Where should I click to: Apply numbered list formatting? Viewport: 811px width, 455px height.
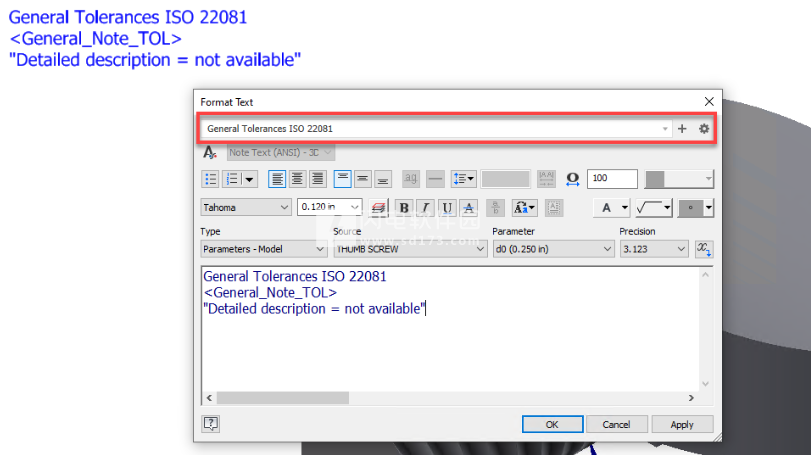(232, 179)
